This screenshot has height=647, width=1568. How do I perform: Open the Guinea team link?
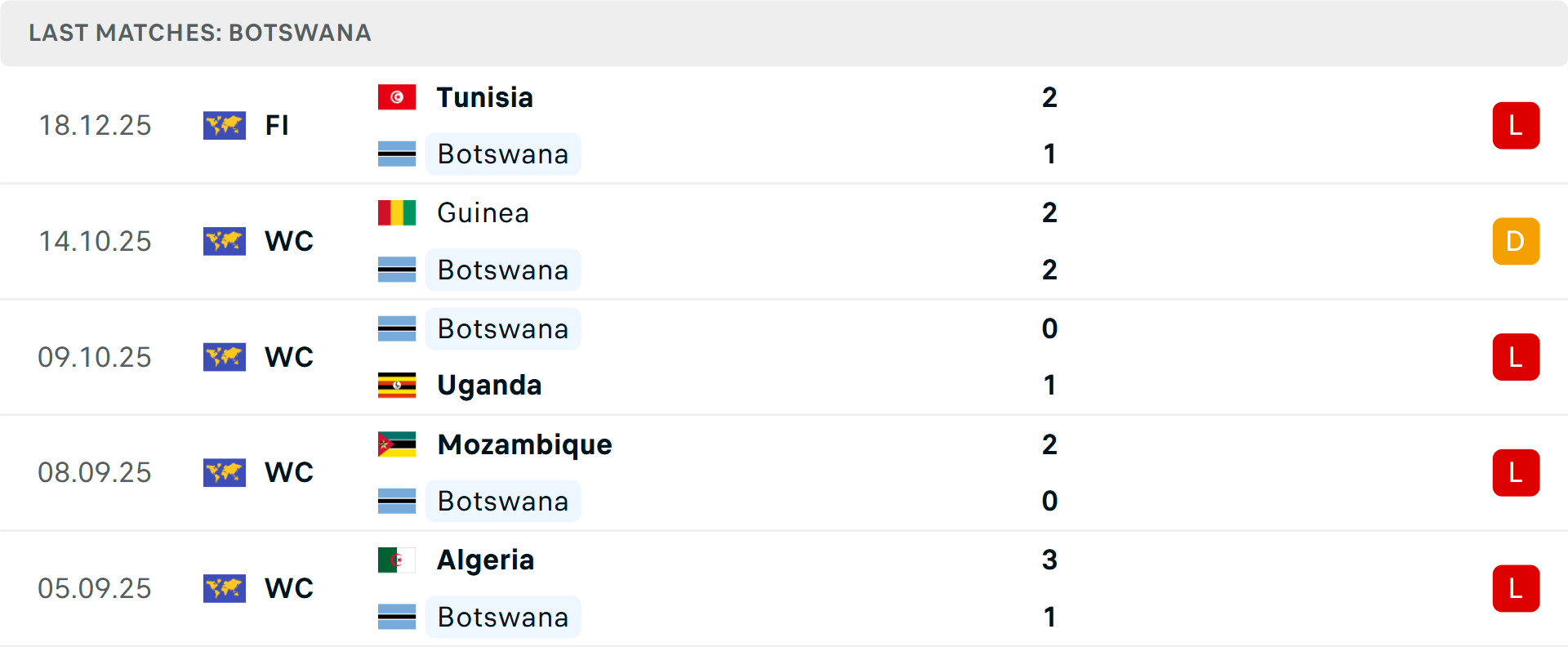point(483,212)
